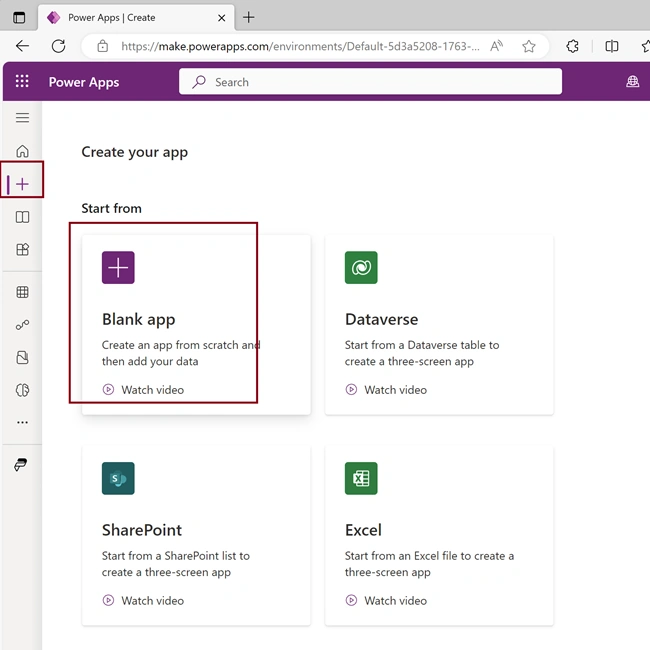Expand the More ellipsis in sidebar
This screenshot has width=650, height=650.
pos(22,422)
